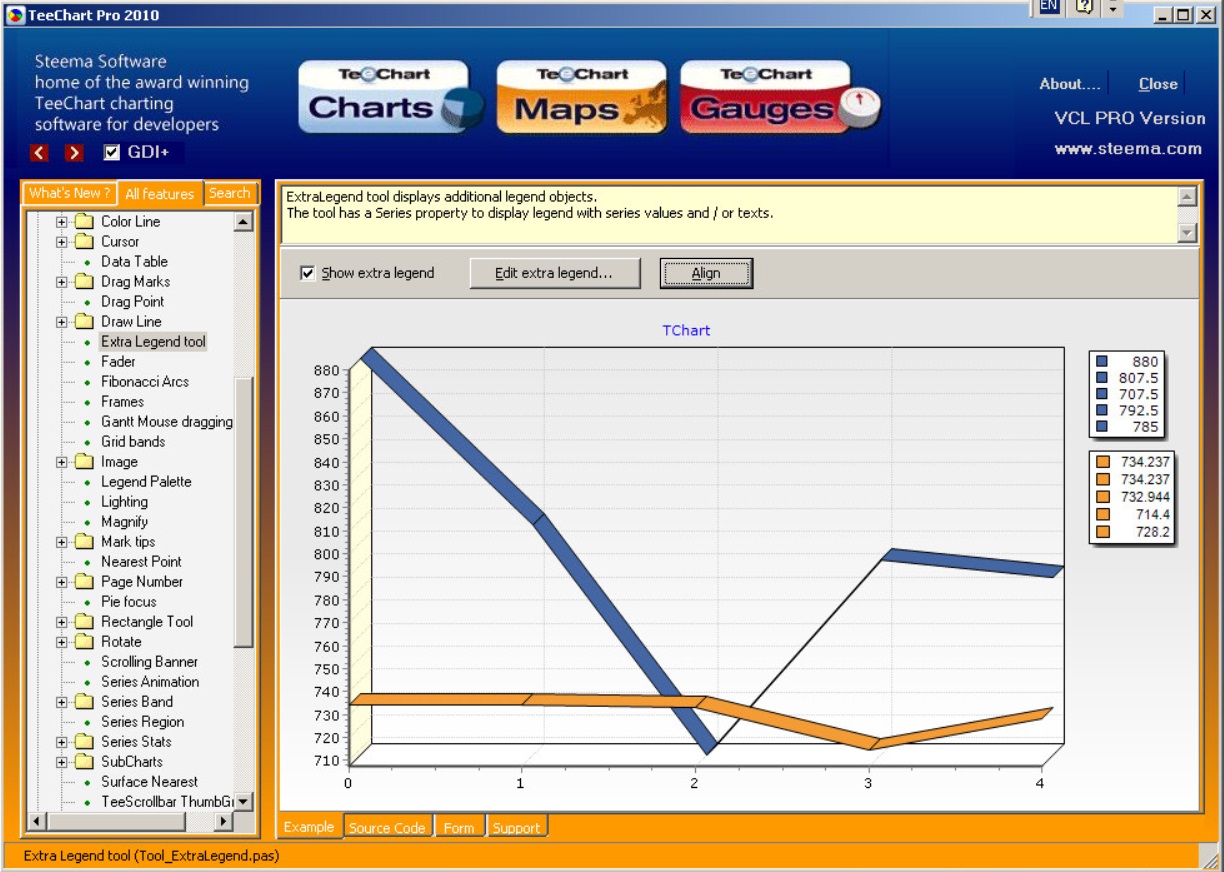Expand the Series Stats tree node
This screenshot has height=872, width=1224.
62,742
